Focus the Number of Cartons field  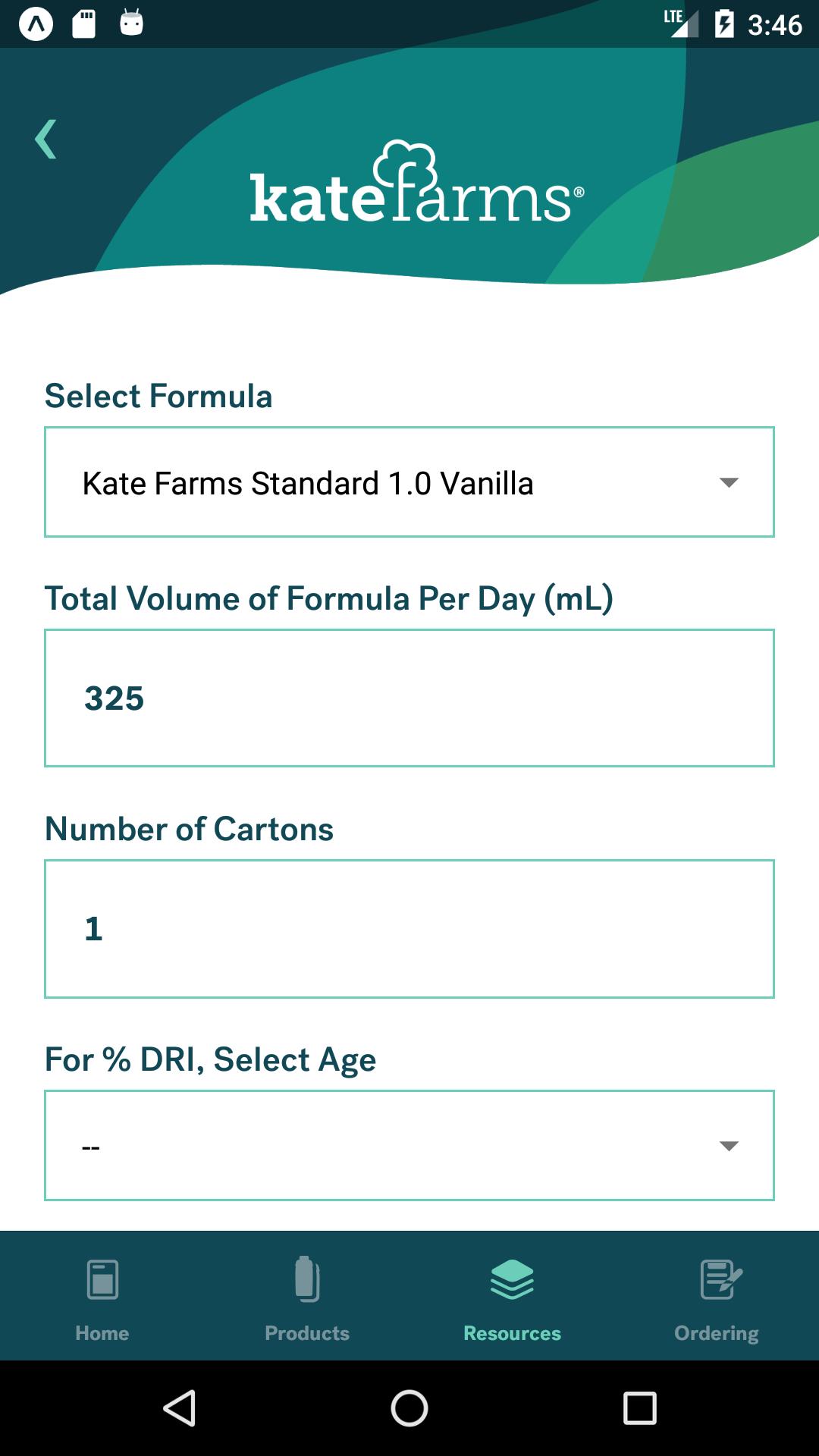point(409,928)
